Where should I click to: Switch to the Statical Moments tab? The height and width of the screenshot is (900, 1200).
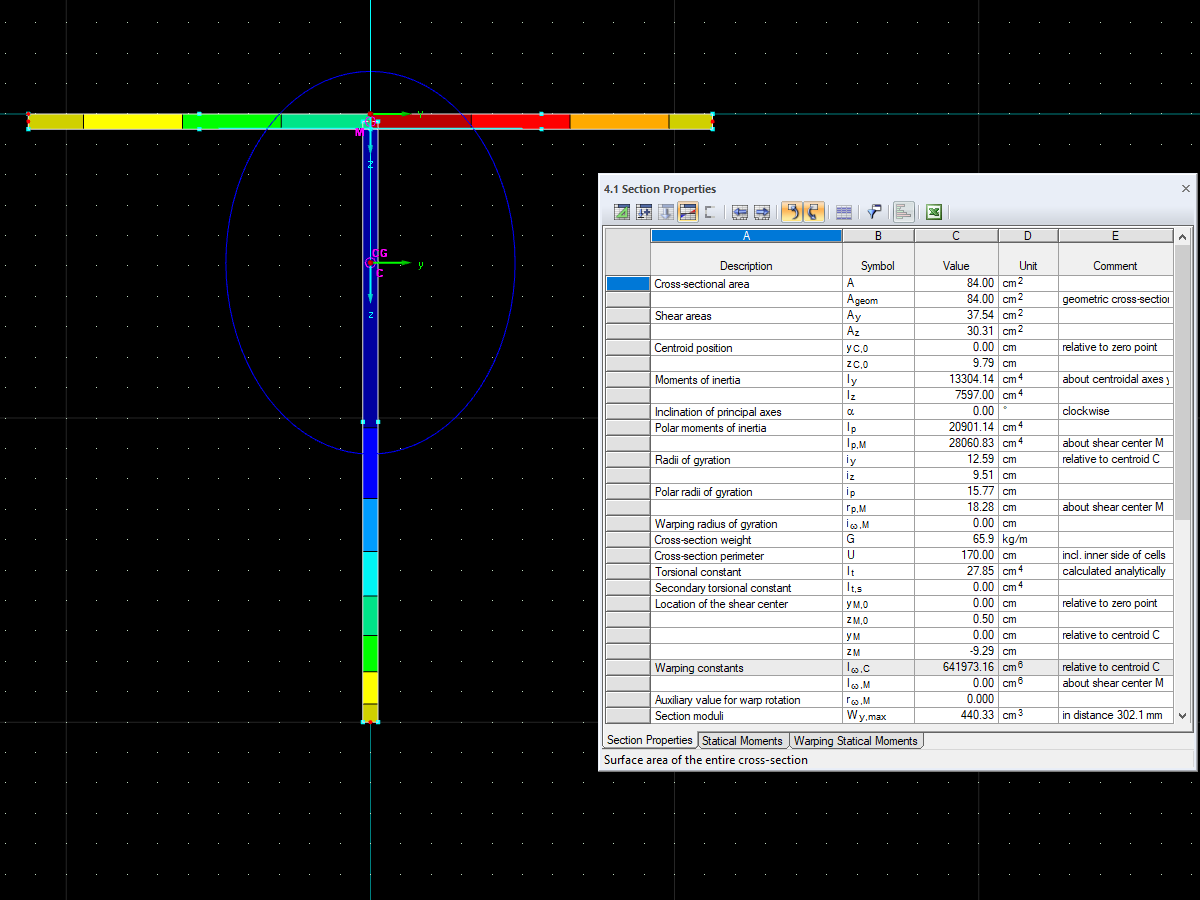pyautogui.click(x=743, y=740)
